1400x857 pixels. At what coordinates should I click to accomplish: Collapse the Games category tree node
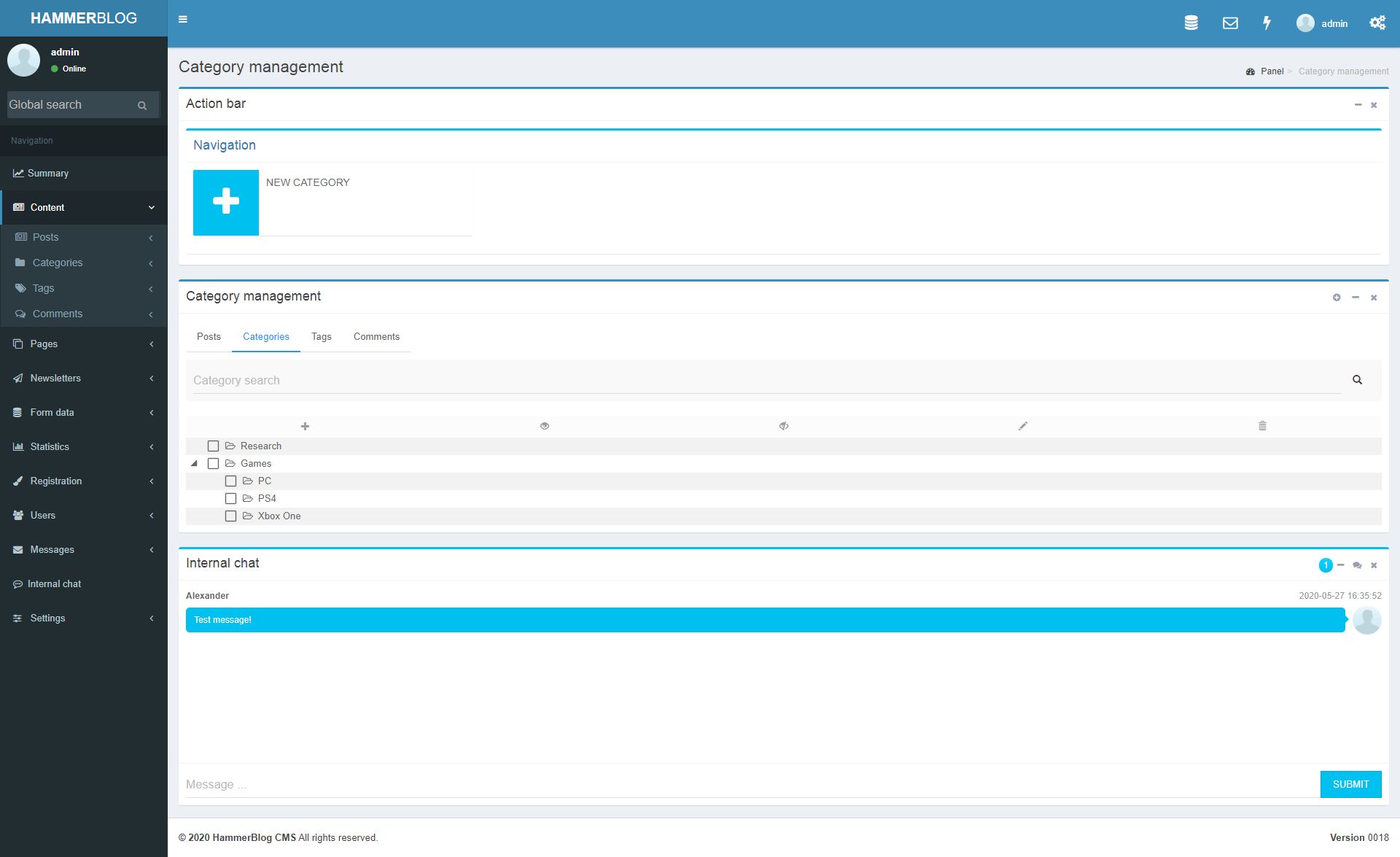pyautogui.click(x=194, y=464)
